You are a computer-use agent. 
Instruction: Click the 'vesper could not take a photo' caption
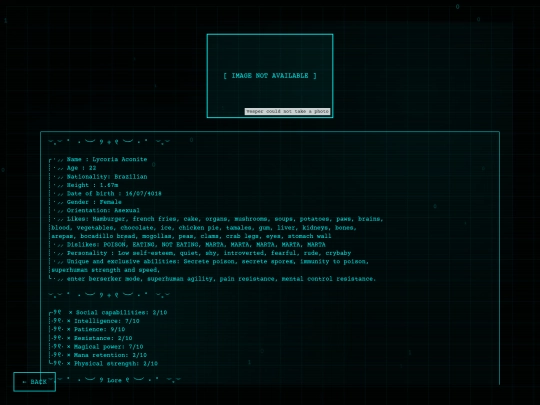(x=287, y=111)
